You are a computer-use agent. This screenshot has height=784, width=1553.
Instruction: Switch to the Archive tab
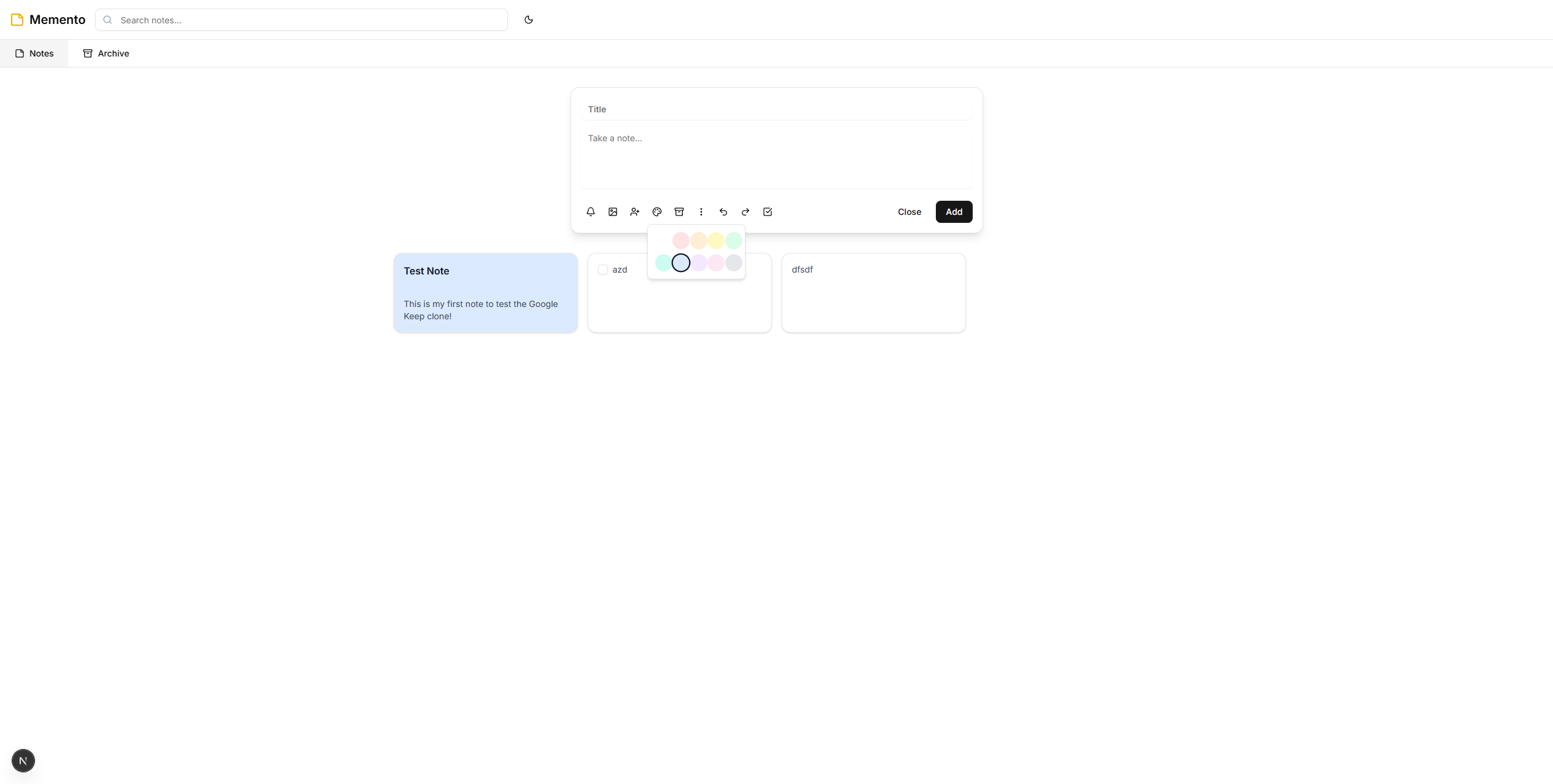click(x=106, y=53)
